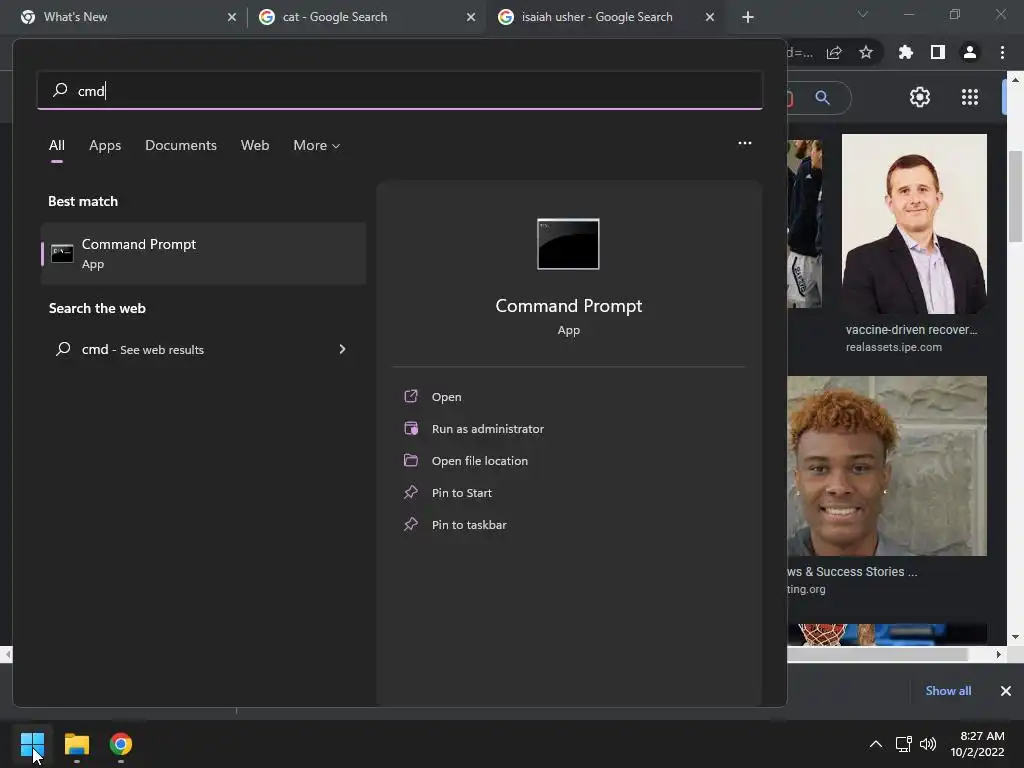Screen dimensions: 1024x768
Task: Open realassets.ipe.com source link
Action: coord(893,347)
